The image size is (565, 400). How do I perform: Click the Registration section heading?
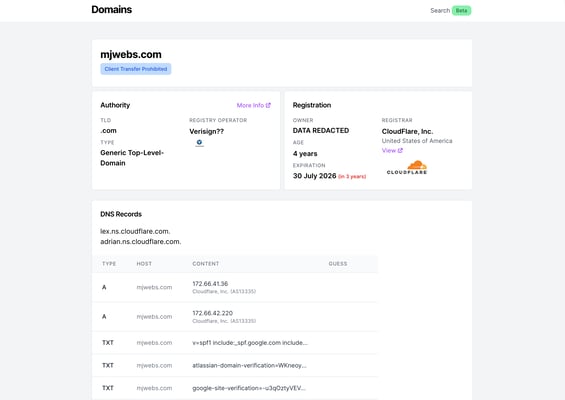point(312,105)
